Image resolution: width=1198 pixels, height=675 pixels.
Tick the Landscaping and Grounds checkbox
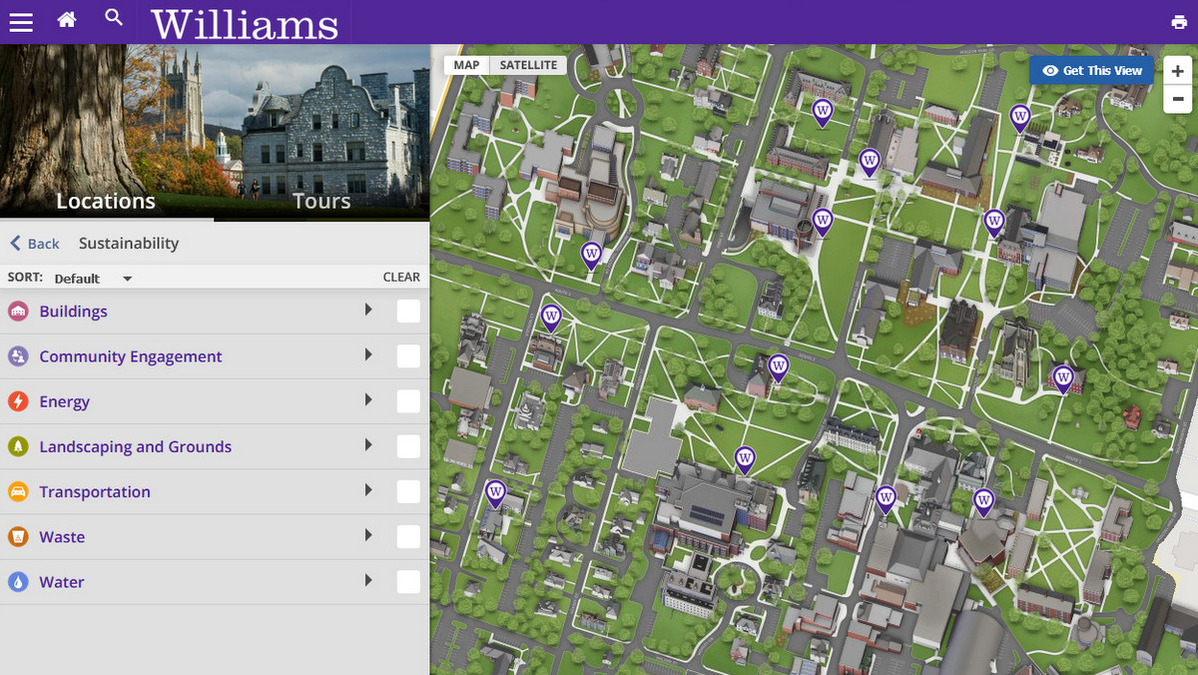(x=408, y=447)
